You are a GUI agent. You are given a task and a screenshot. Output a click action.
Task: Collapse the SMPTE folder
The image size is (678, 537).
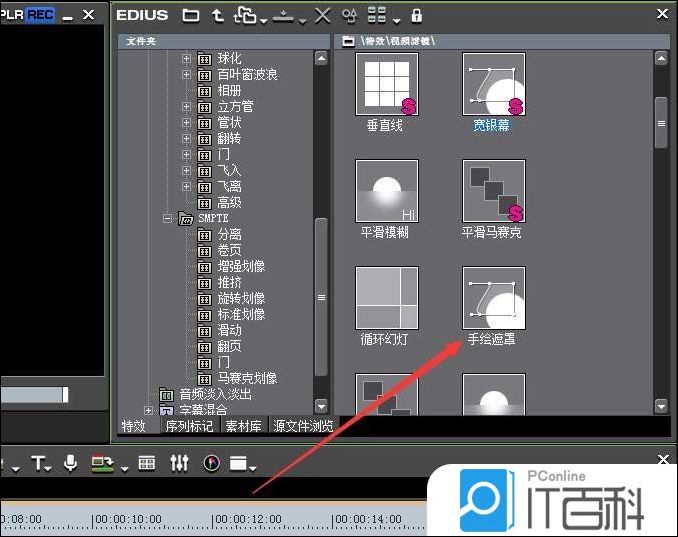point(168,218)
